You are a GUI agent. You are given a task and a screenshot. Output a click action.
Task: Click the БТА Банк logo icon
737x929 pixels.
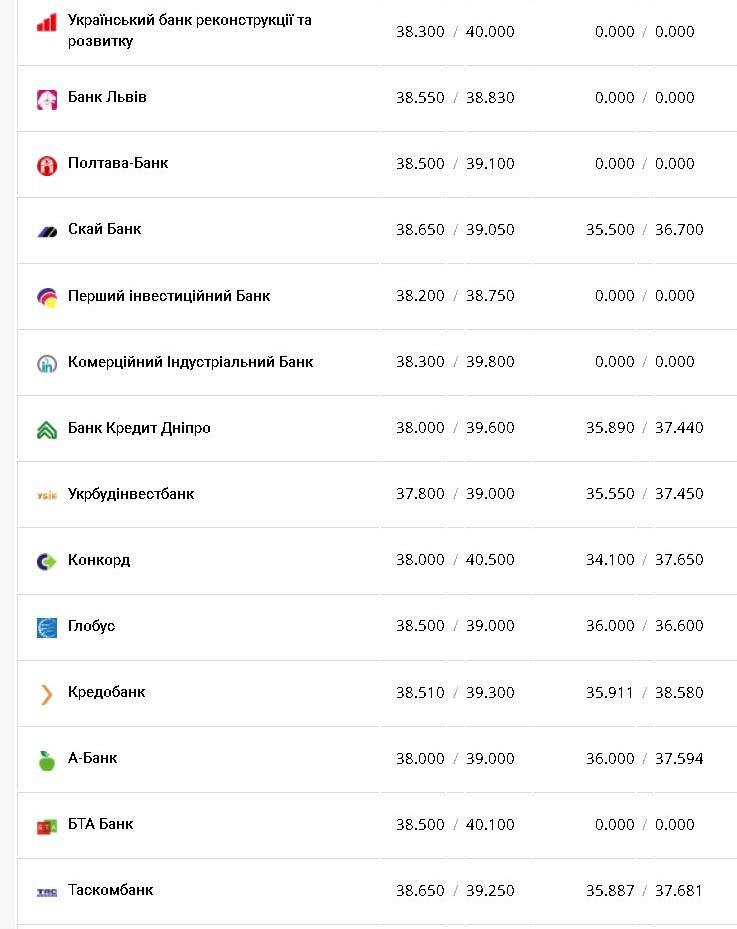(47, 826)
